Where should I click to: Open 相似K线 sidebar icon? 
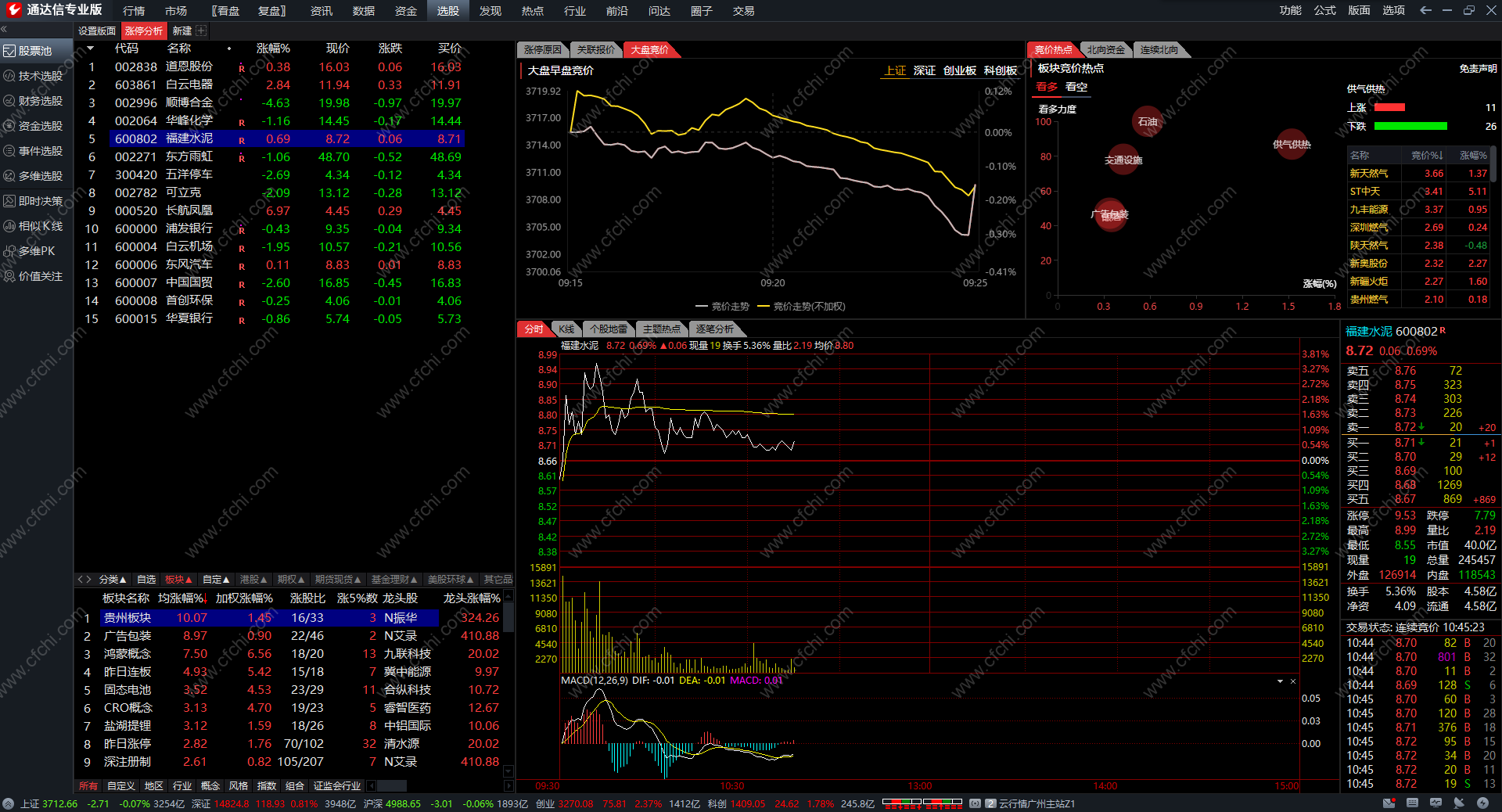9,226
